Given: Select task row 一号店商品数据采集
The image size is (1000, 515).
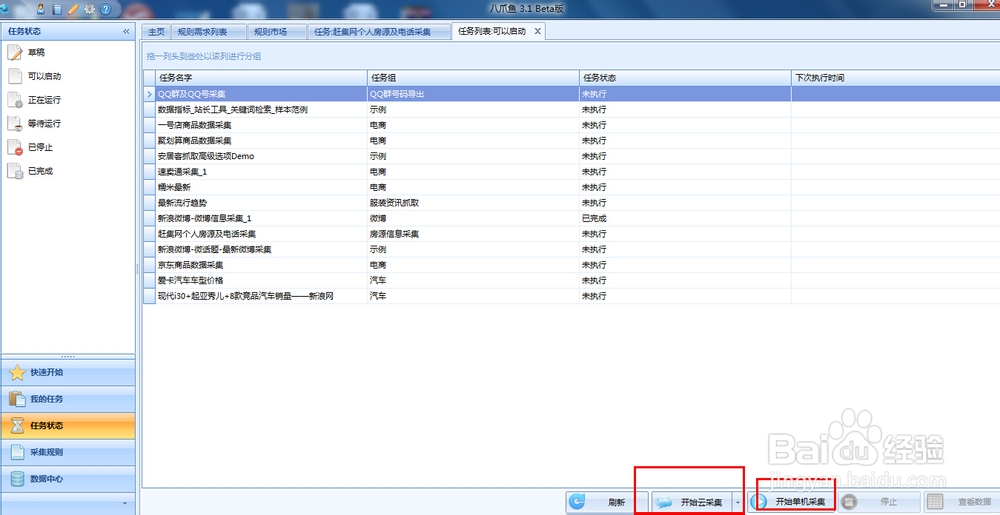Looking at the screenshot, I should (x=571, y=125).
